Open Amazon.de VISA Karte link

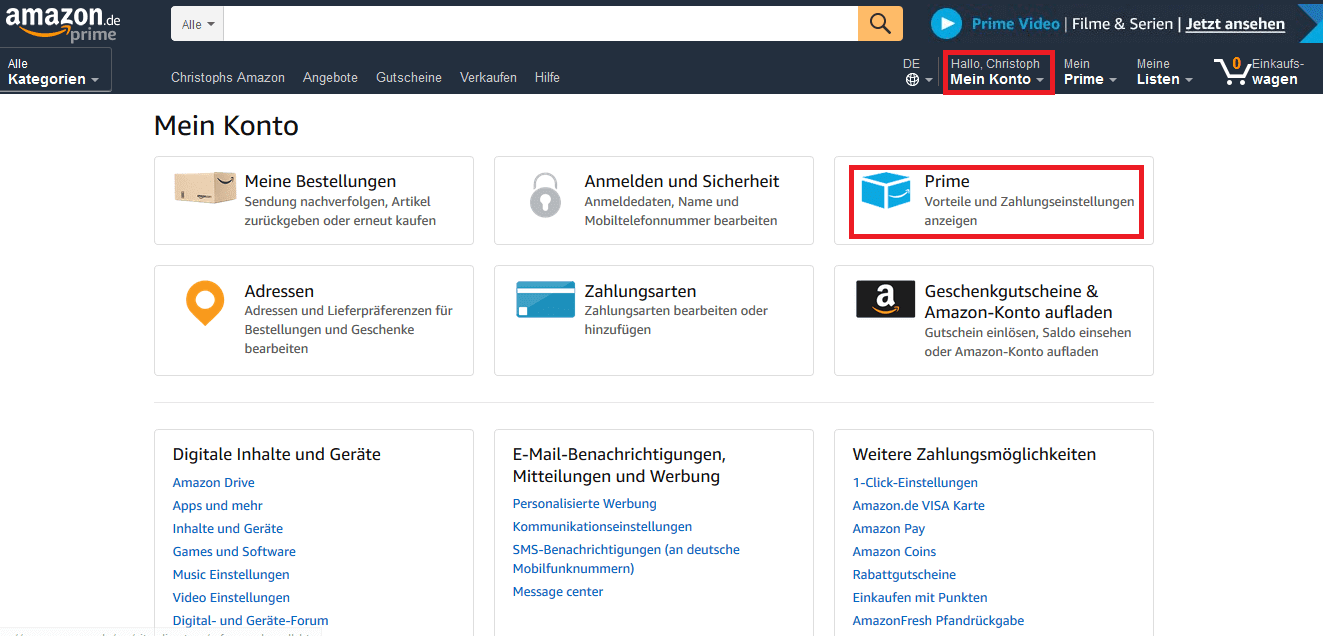tap(918, 506)
